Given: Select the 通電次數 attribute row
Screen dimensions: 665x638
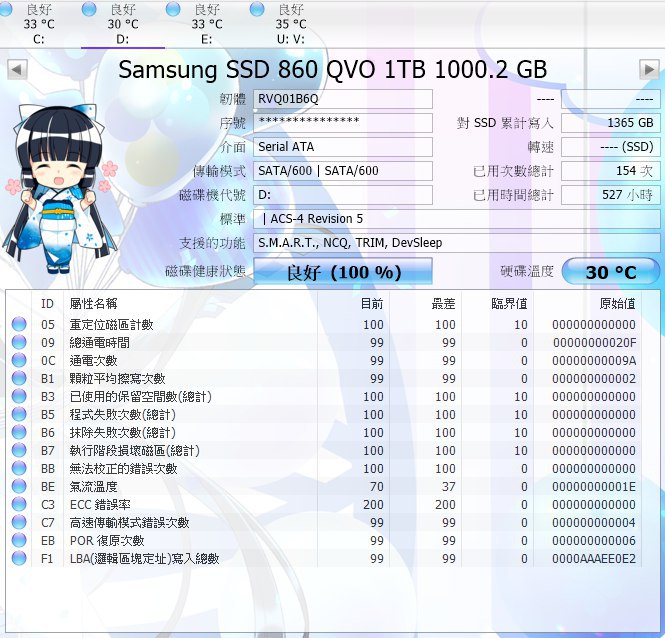Looking at the screenshot, I should pyautogui.click(x=324, y=361).
